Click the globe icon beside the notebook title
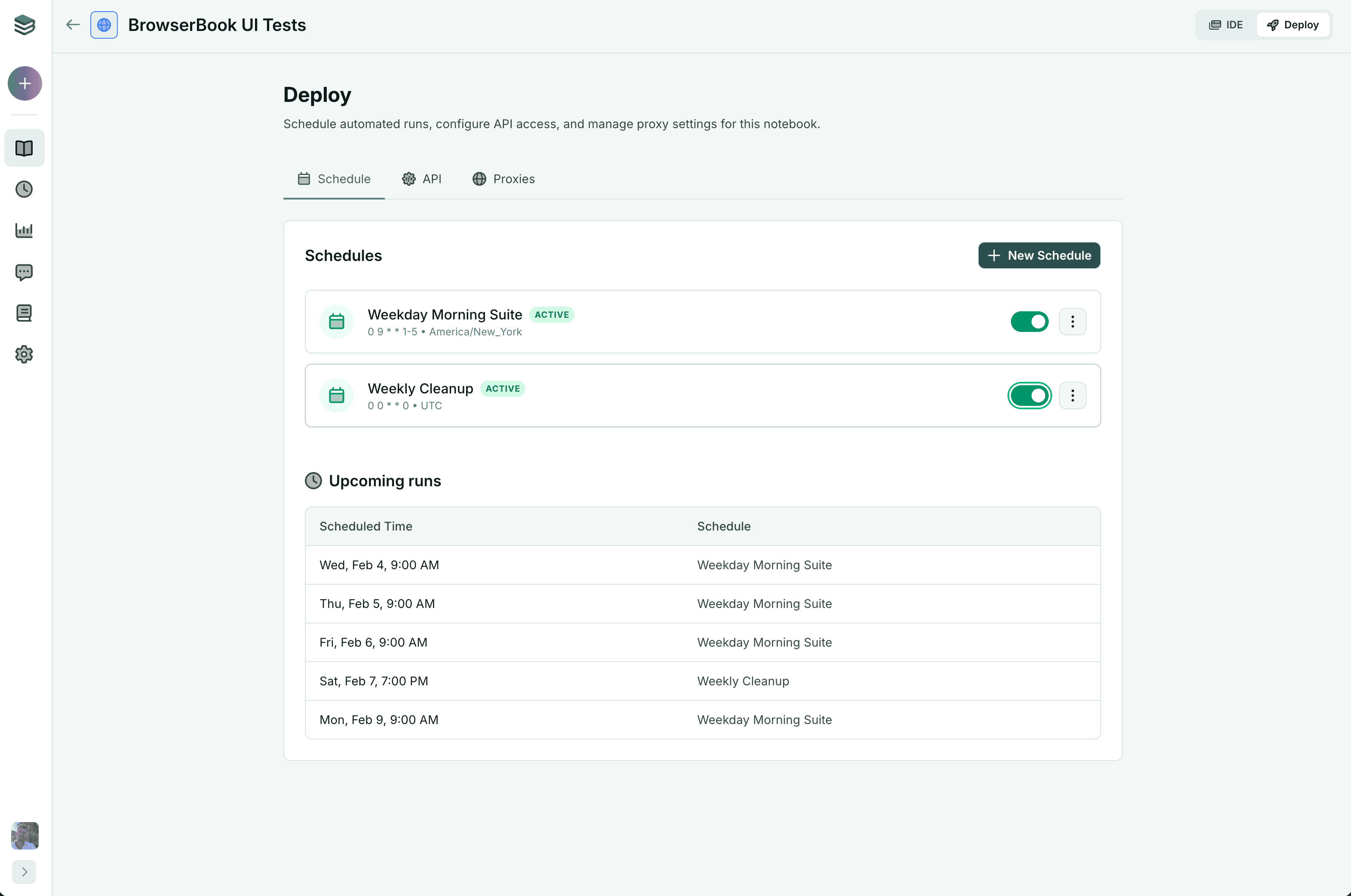 click(x=104, y=25)
